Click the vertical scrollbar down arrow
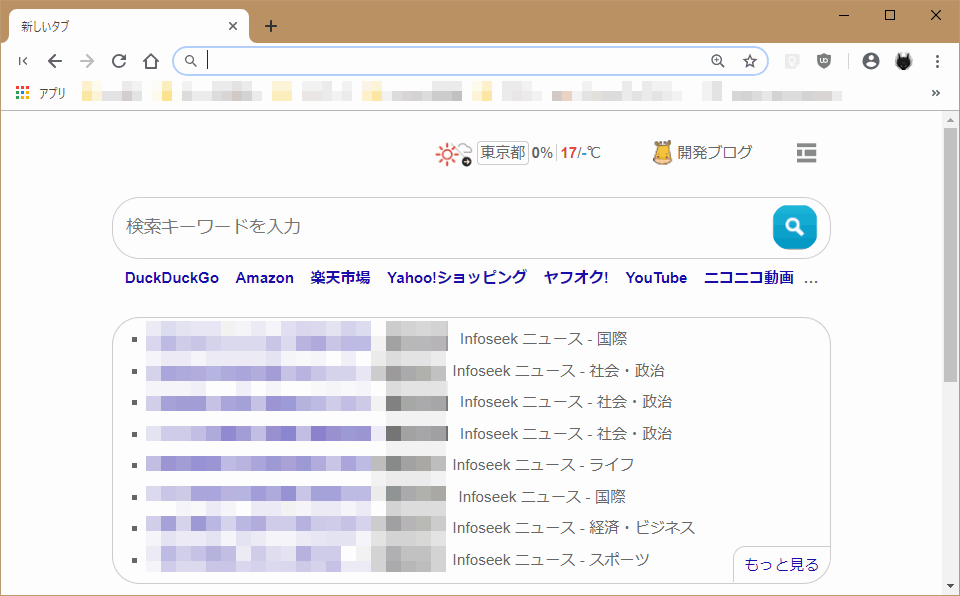960x596 pixels. [x=950, y=585]
